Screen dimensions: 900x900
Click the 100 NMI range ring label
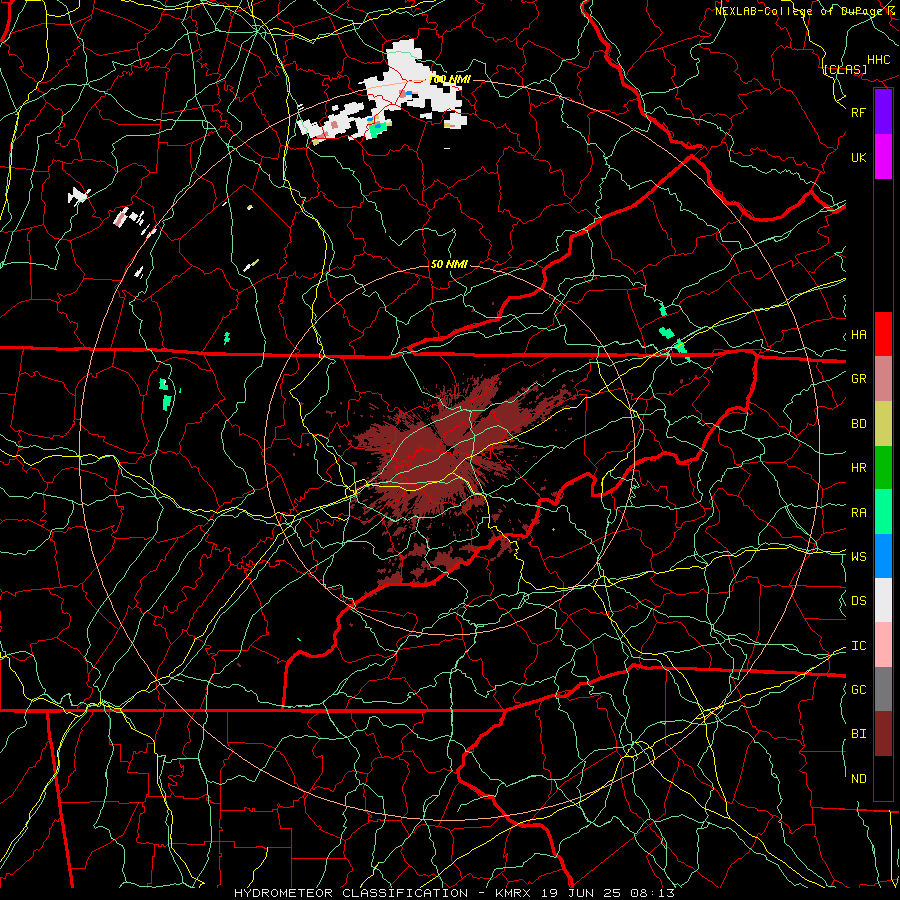[449, 79]
